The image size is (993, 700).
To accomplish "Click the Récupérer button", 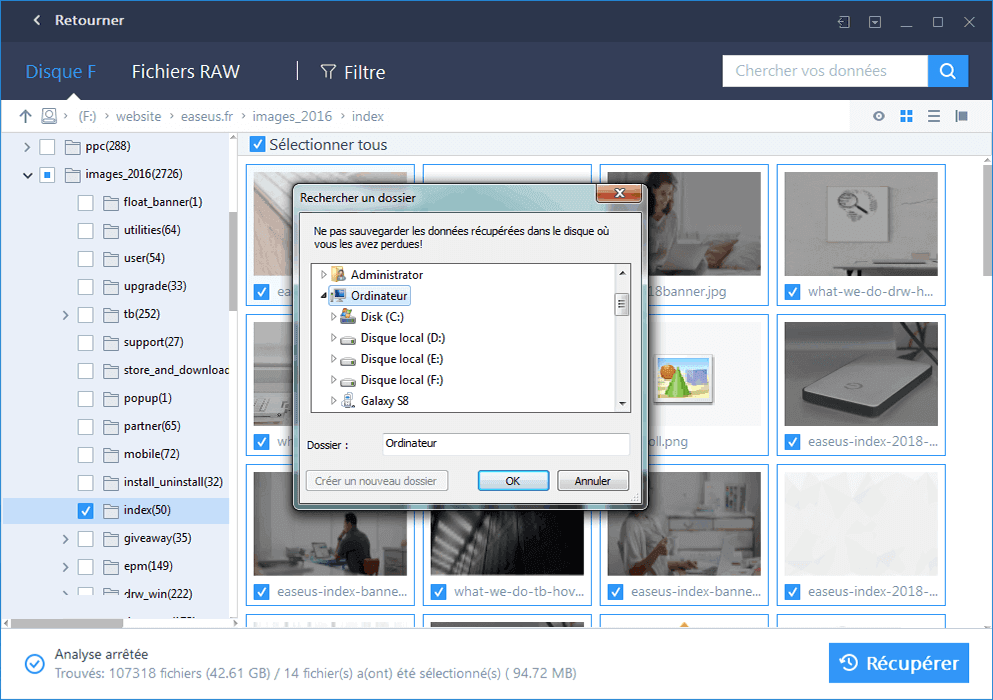I will coord(899,663).
